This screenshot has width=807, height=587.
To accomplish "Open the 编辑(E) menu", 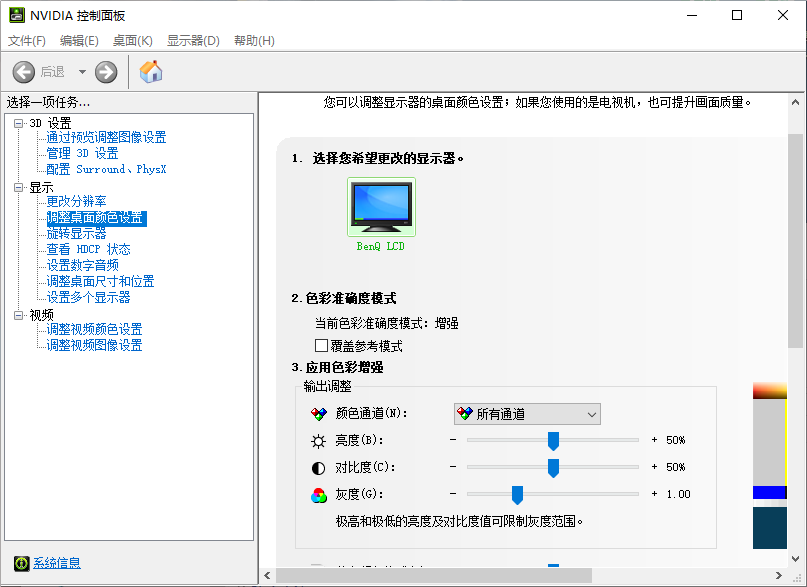I will point(79,41).
